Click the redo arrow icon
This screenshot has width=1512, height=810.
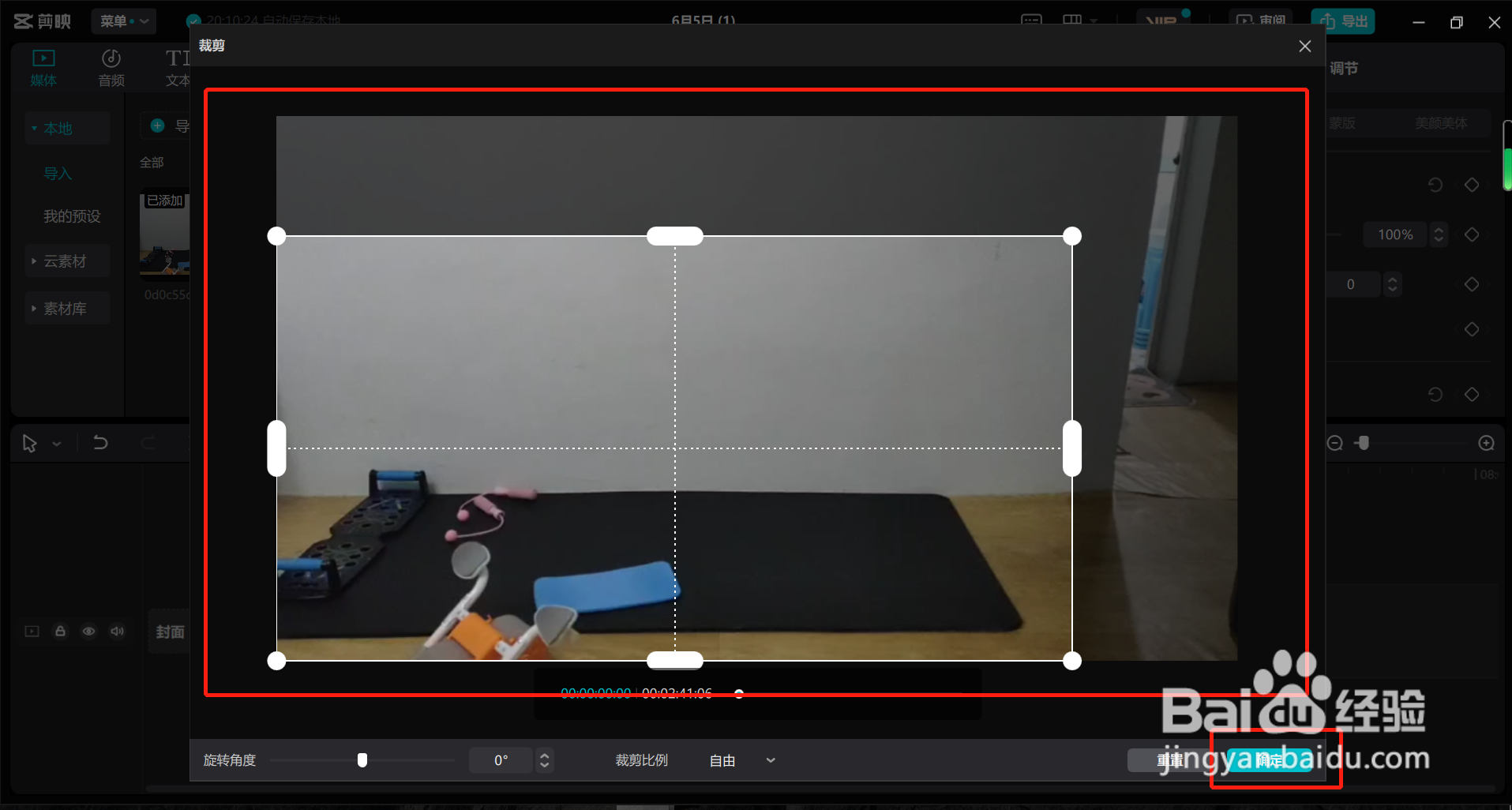[148, 443]
